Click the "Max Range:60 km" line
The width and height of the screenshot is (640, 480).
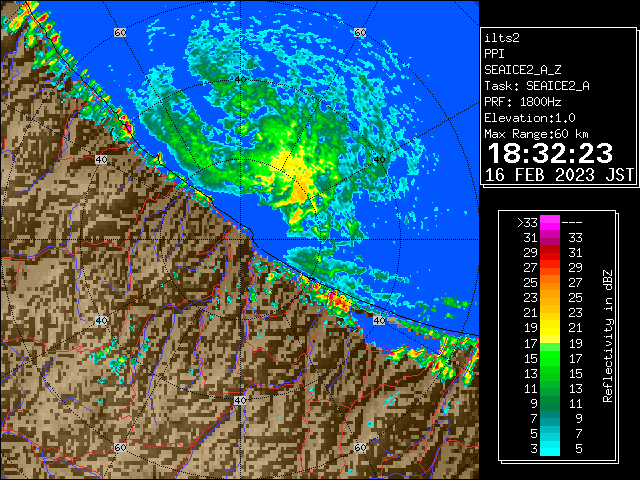coord(536,134)
